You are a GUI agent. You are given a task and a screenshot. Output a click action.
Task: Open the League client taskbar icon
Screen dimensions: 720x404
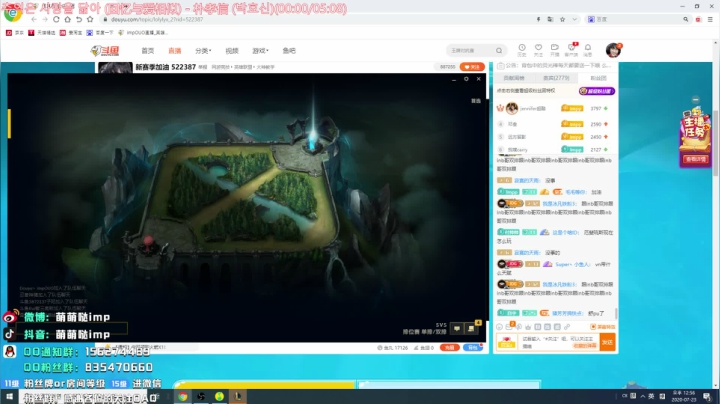[238, 397]
